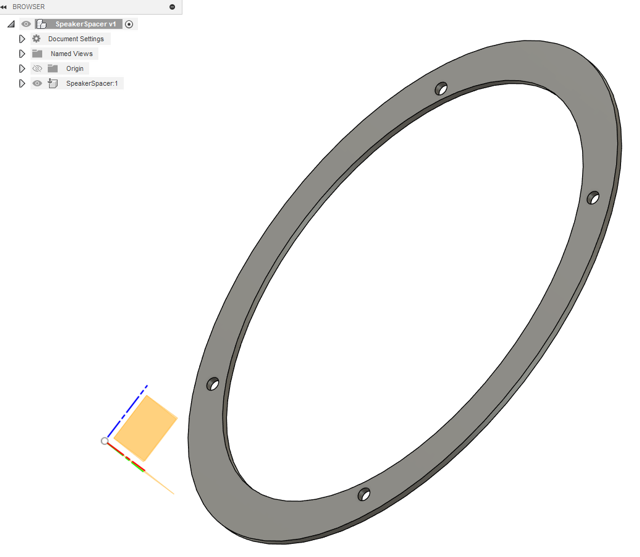Collapse the Browser panel with double-arrow icon
The width and height of the screenshot is (640, 557).
coord(4,7)
